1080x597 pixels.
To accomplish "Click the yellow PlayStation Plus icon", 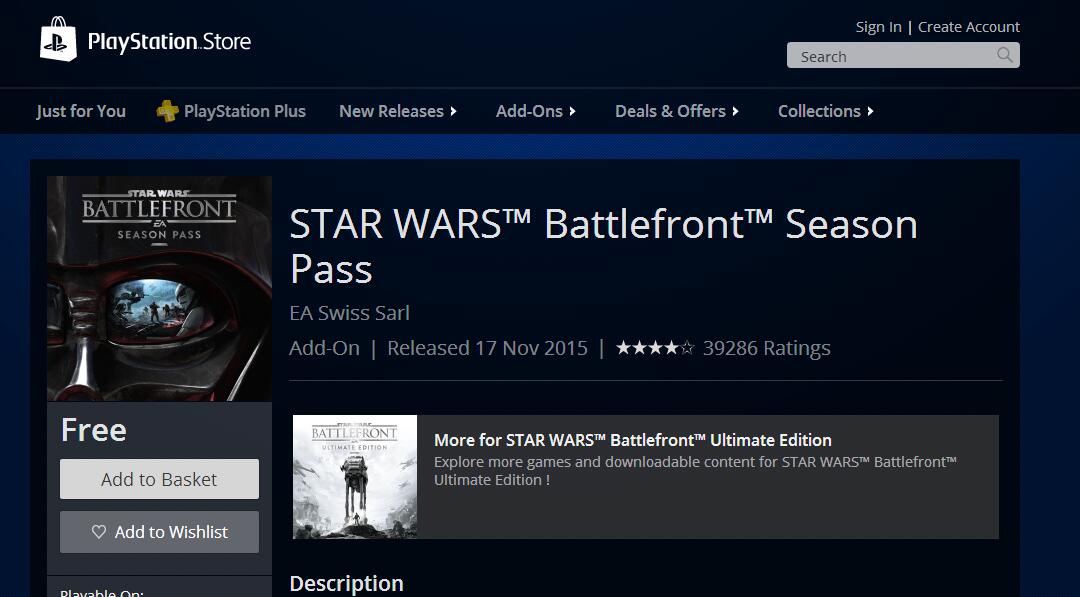I will pyautogui.click(x=167, y=111).
